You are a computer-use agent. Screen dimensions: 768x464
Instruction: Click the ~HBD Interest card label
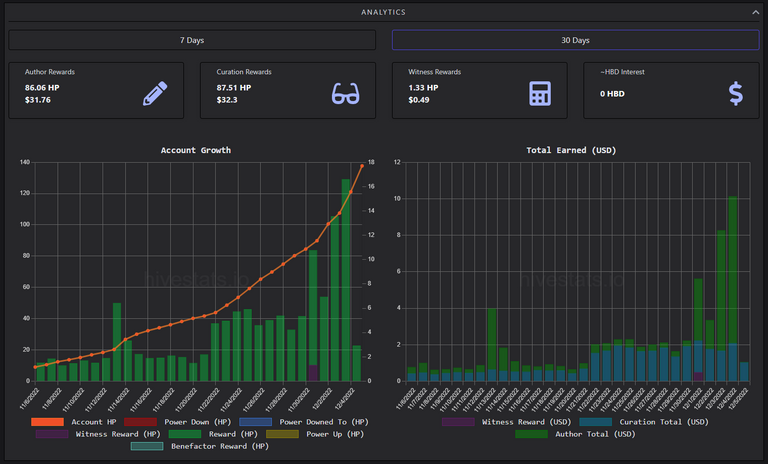pyautogui.click(x=622, y=72)
